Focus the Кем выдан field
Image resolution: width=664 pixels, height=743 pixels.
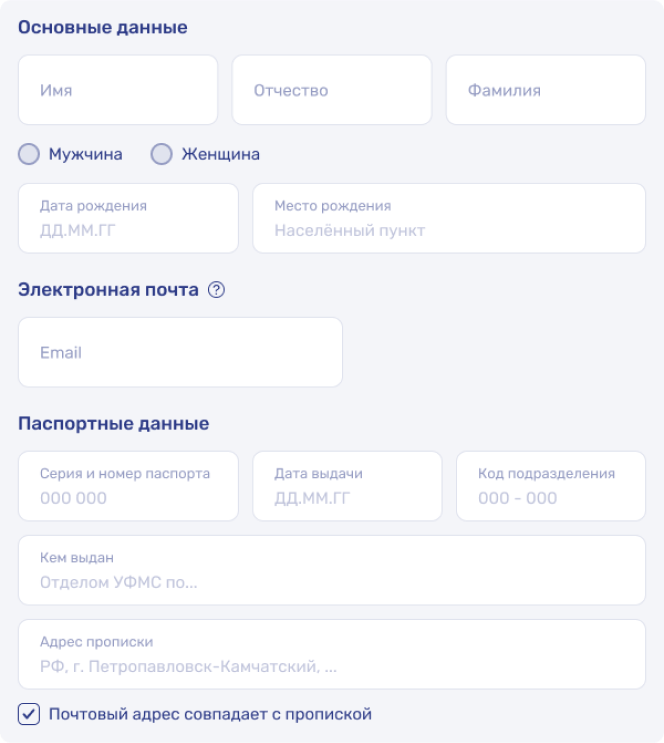click(x=332, y=570)
